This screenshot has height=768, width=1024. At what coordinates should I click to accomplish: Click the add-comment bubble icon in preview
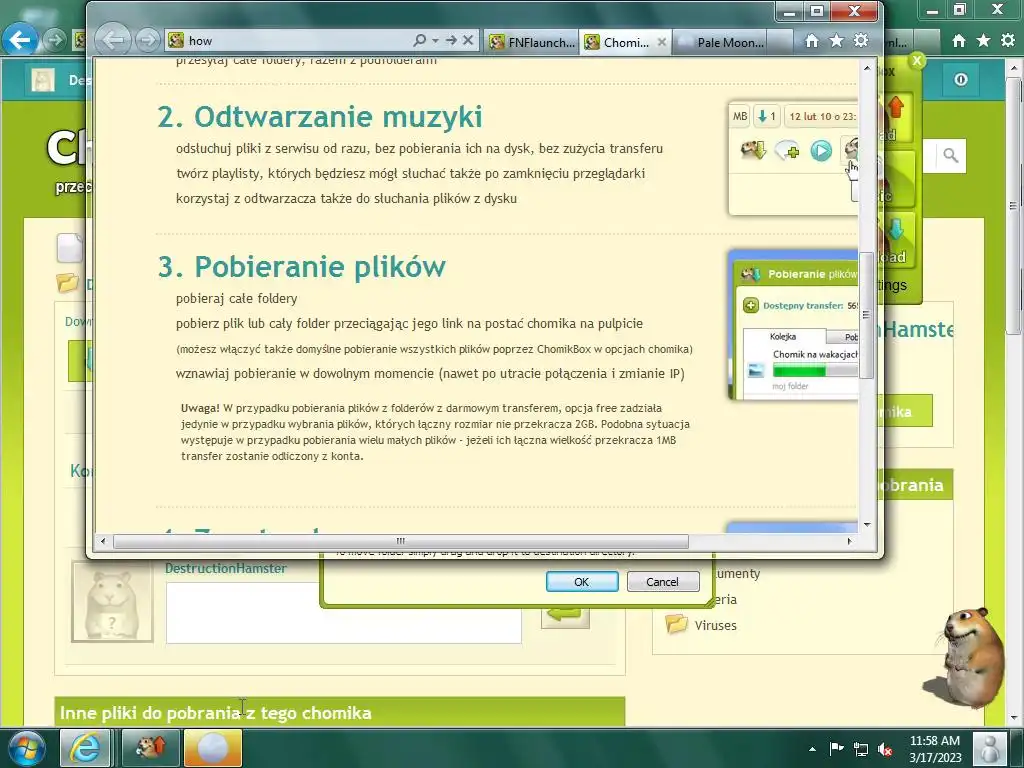coord(787,151)
